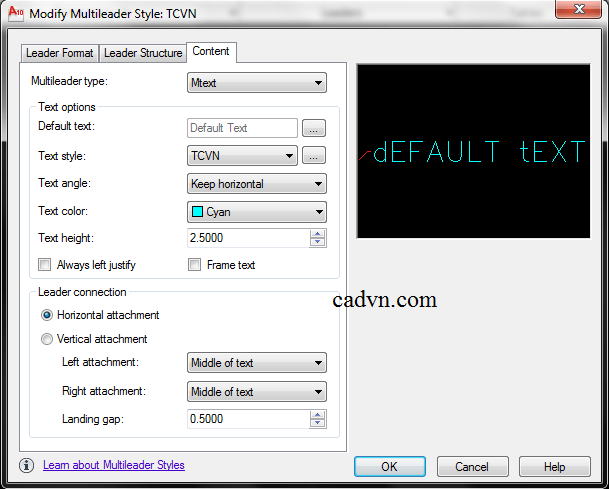This screenshot has height=489, width=609.
Task: Open the Text color Cyan dropdown
Action: 257,212
